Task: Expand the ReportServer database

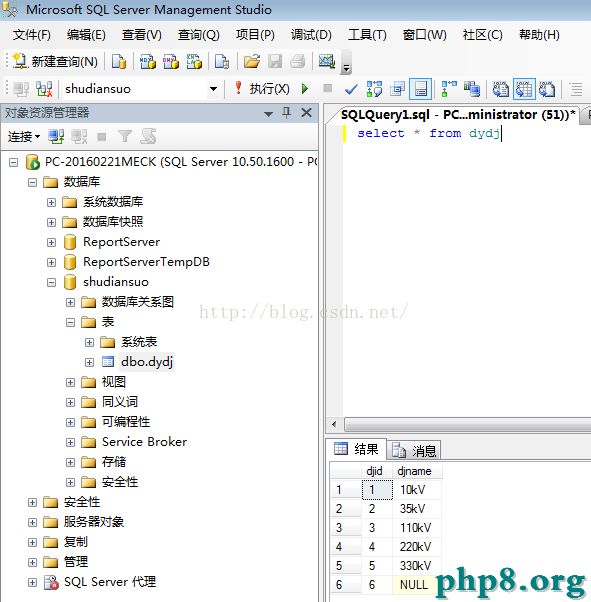Action: 51,242
